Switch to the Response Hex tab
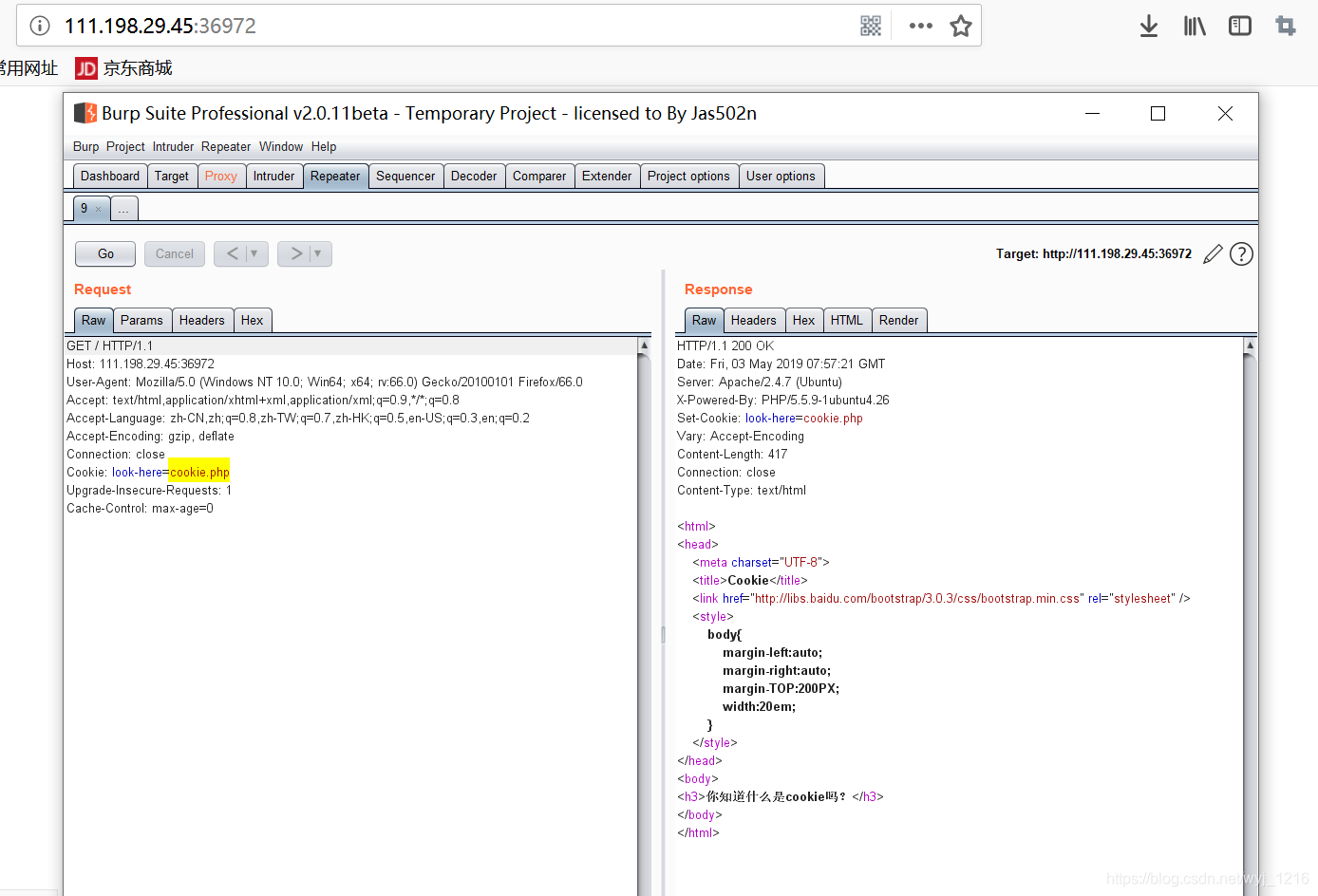 click(x=804, y=321)
